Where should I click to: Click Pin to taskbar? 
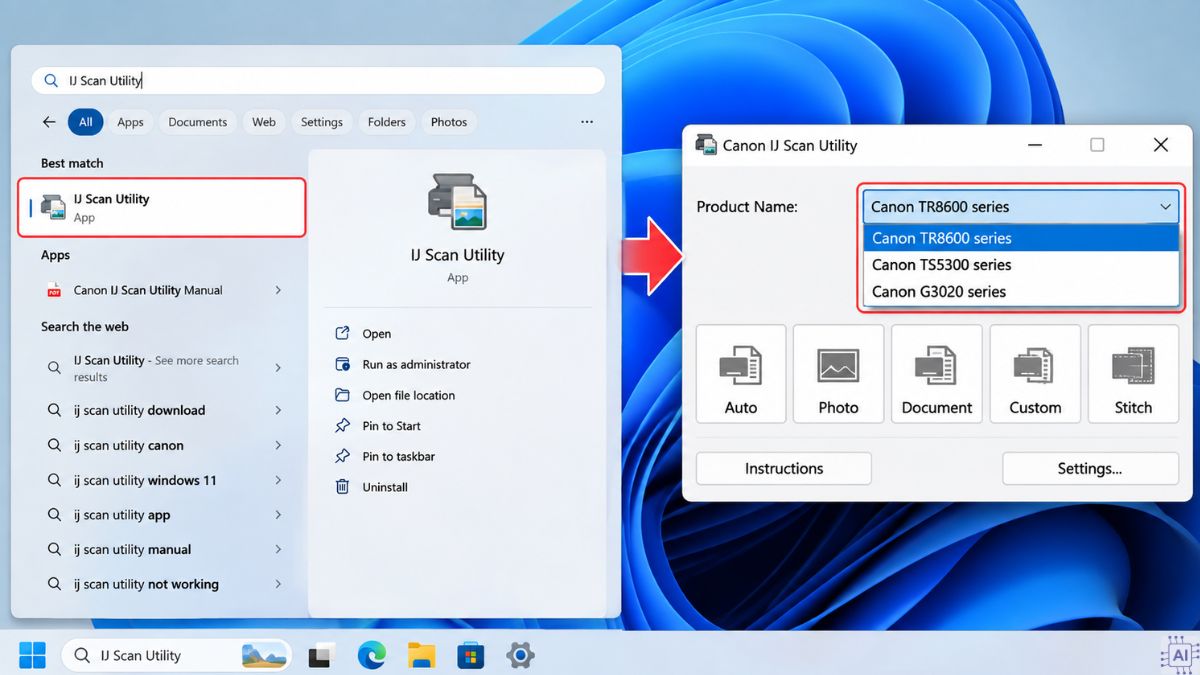pos(384,456)
